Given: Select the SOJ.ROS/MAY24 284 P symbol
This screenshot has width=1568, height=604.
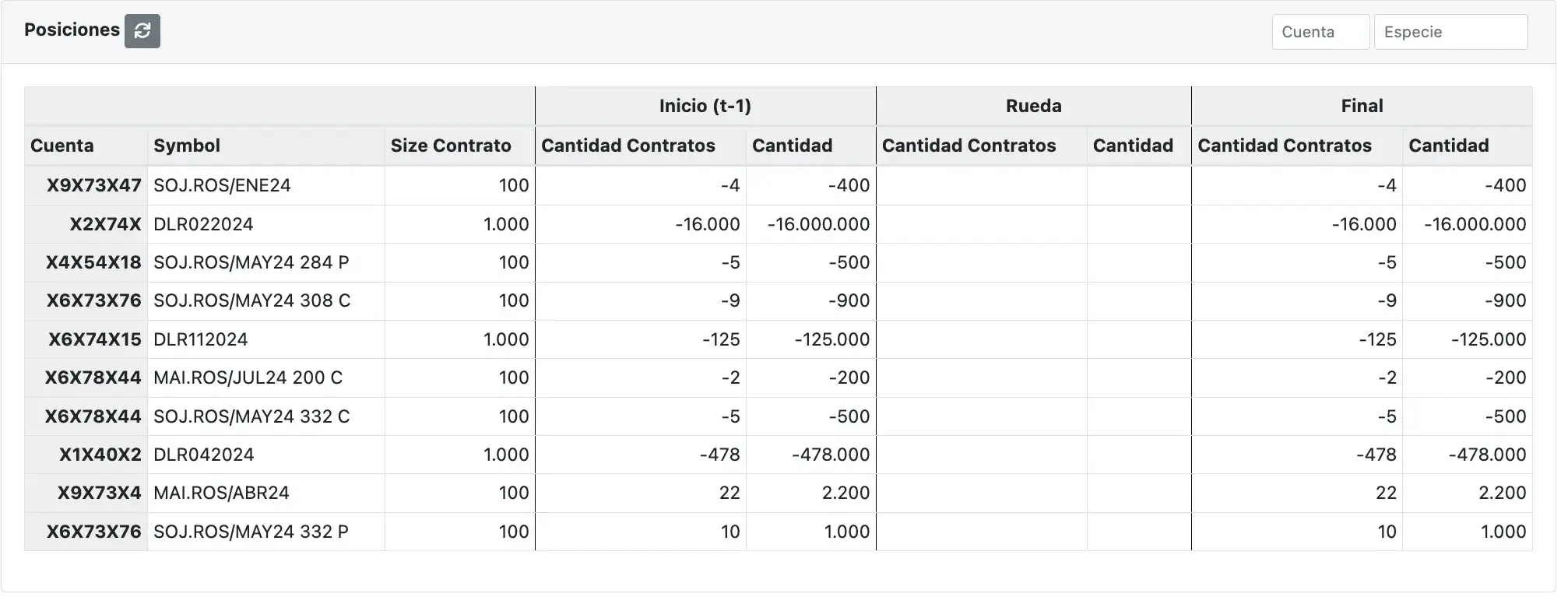Looking at the screenshot, I should click(x=251, y=263).
